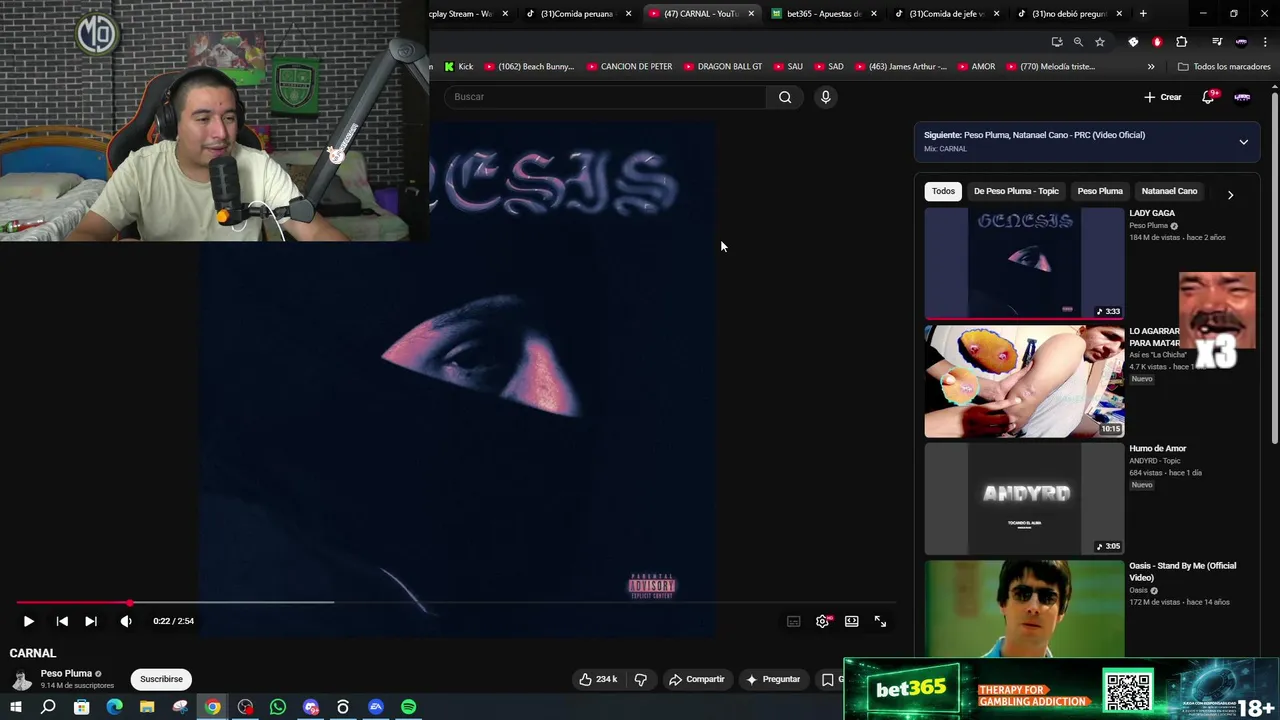Open Chrome media controls icon

tap(1217, 42)
